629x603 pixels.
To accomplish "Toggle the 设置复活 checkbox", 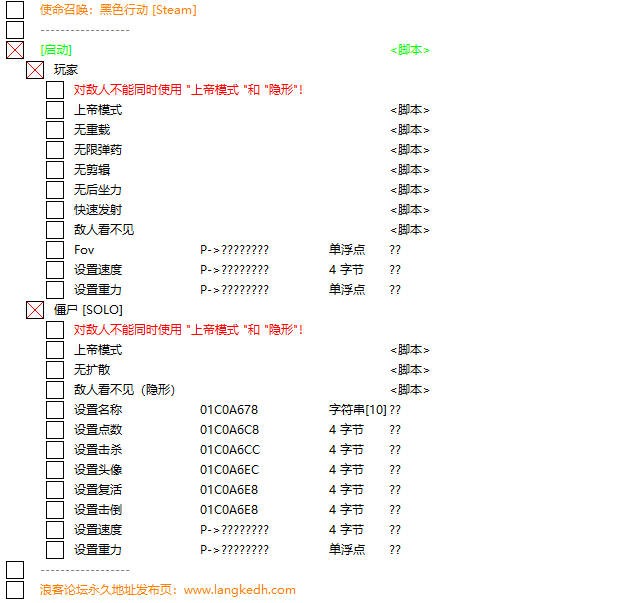I will (x=55, y=490).
